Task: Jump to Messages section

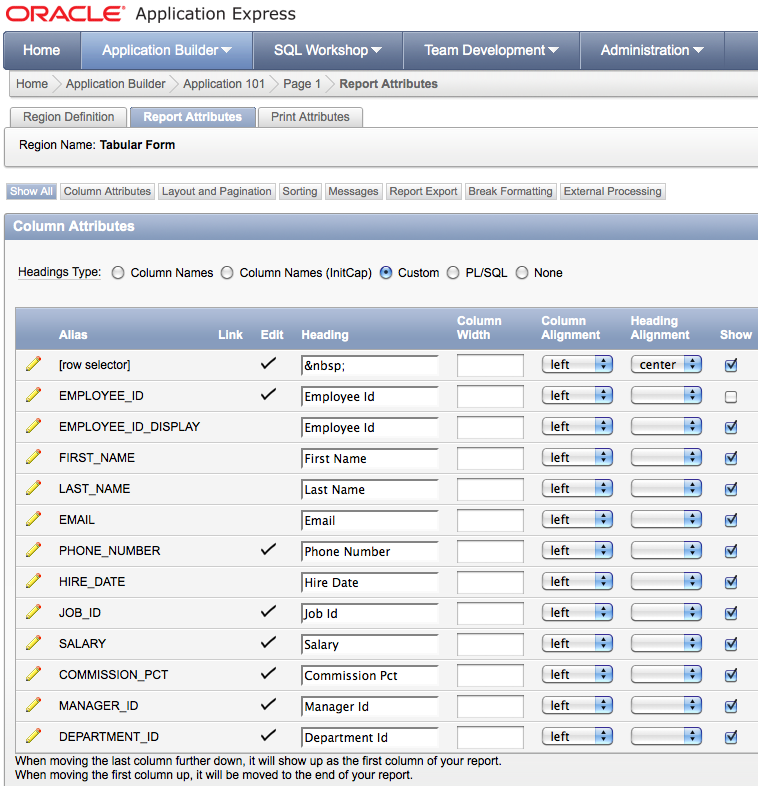Action: (353, 191)
